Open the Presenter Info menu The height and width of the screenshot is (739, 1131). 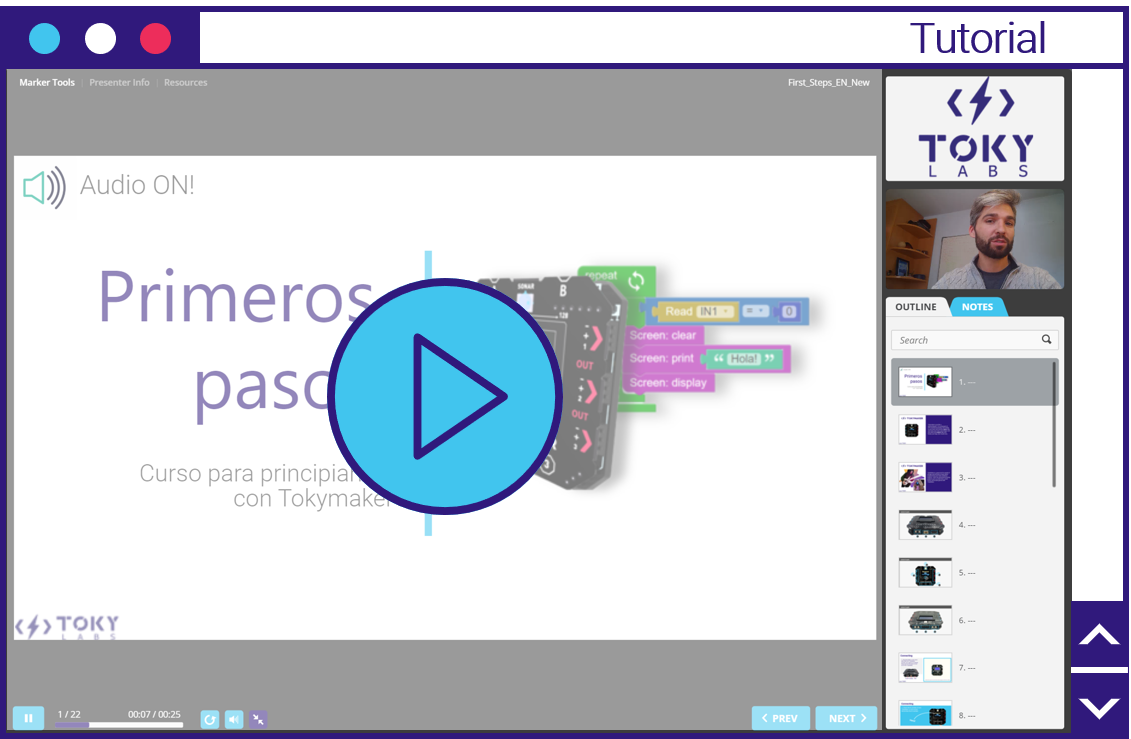click(119, 83)
